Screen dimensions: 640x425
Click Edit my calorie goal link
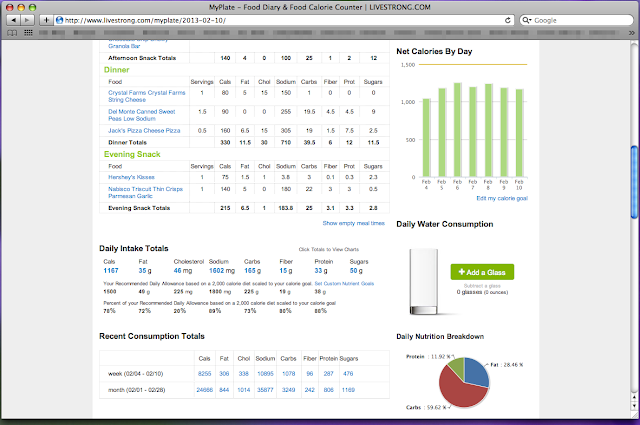502,198
